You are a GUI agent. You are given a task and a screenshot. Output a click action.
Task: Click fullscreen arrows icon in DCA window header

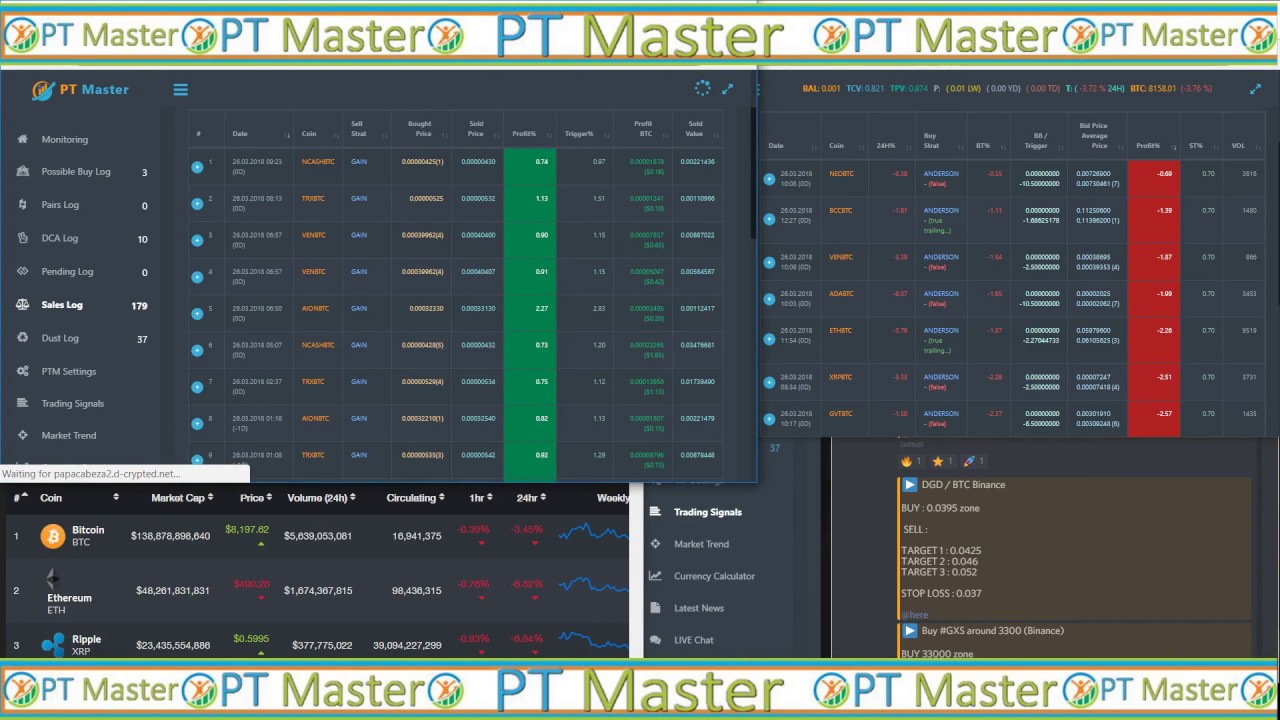1256,89
